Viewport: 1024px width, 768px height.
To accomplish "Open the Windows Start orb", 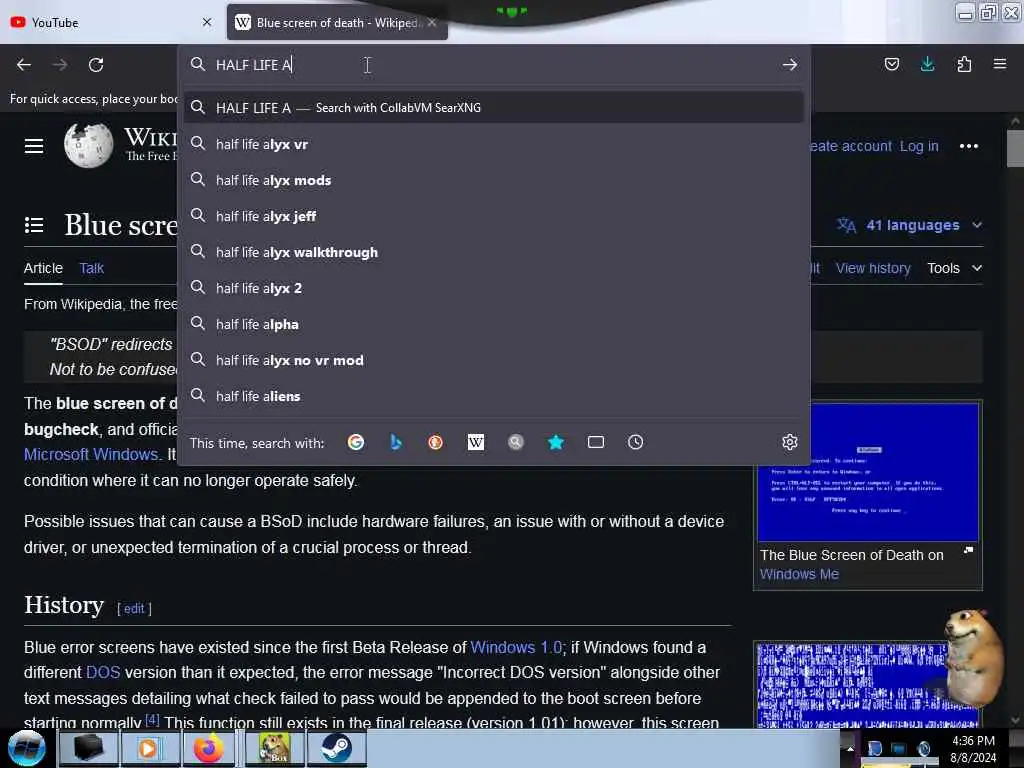I will point(27,748).
